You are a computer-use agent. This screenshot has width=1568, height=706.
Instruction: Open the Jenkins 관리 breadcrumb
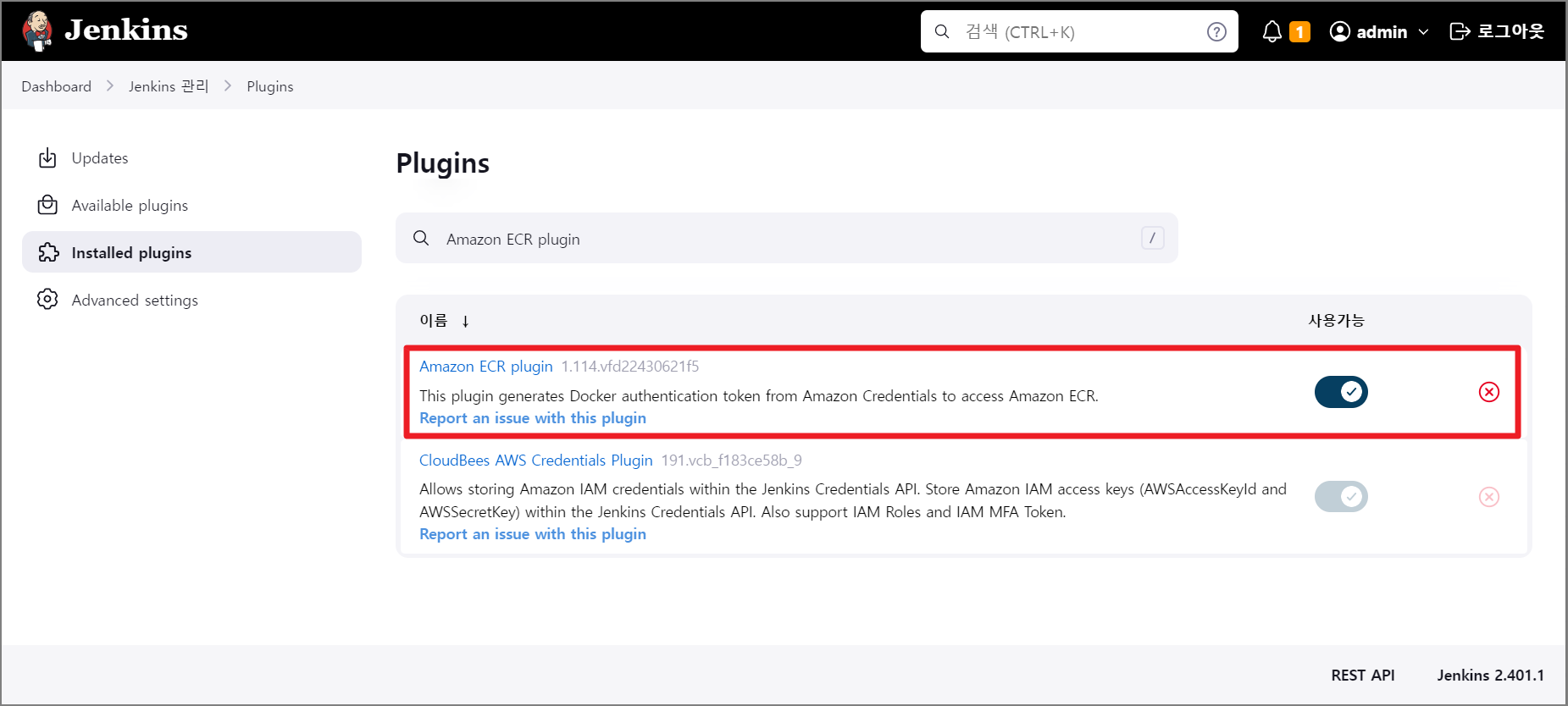click(x=169, y=86)
